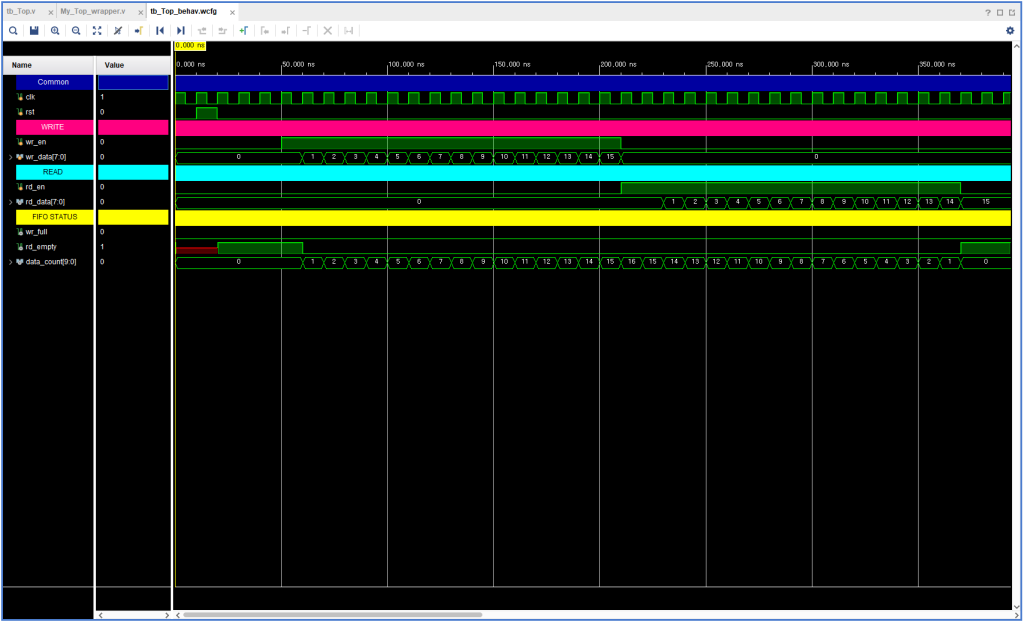Click the help question mark icon
Screen dimensions: 1024x622
(989, 12)
